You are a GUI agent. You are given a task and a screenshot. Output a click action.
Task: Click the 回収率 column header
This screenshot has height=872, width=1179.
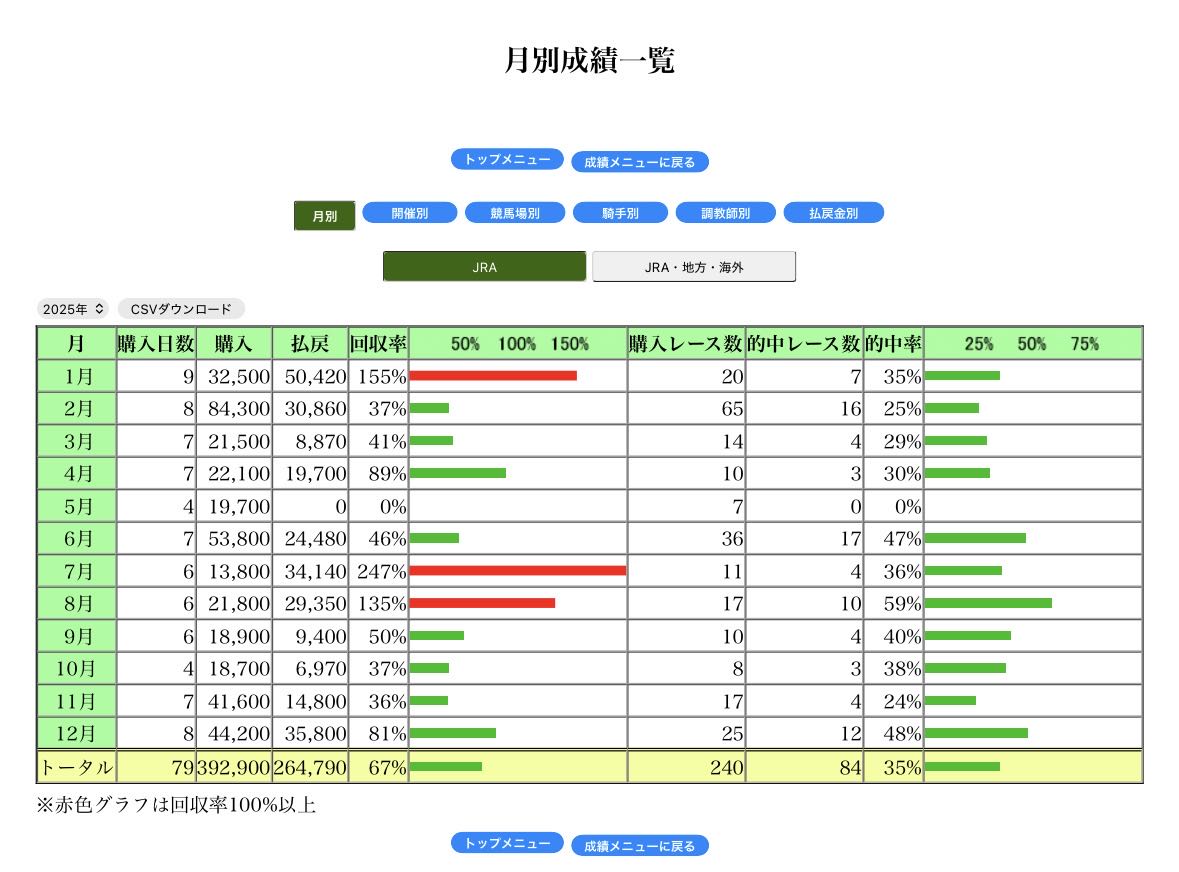378,344
